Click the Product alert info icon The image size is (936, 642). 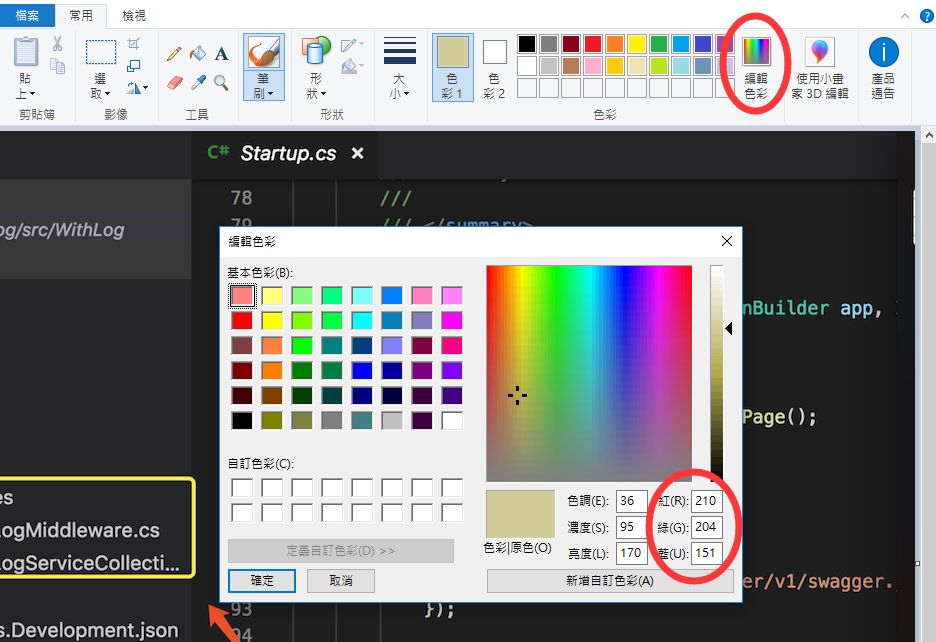pos(883,52)
